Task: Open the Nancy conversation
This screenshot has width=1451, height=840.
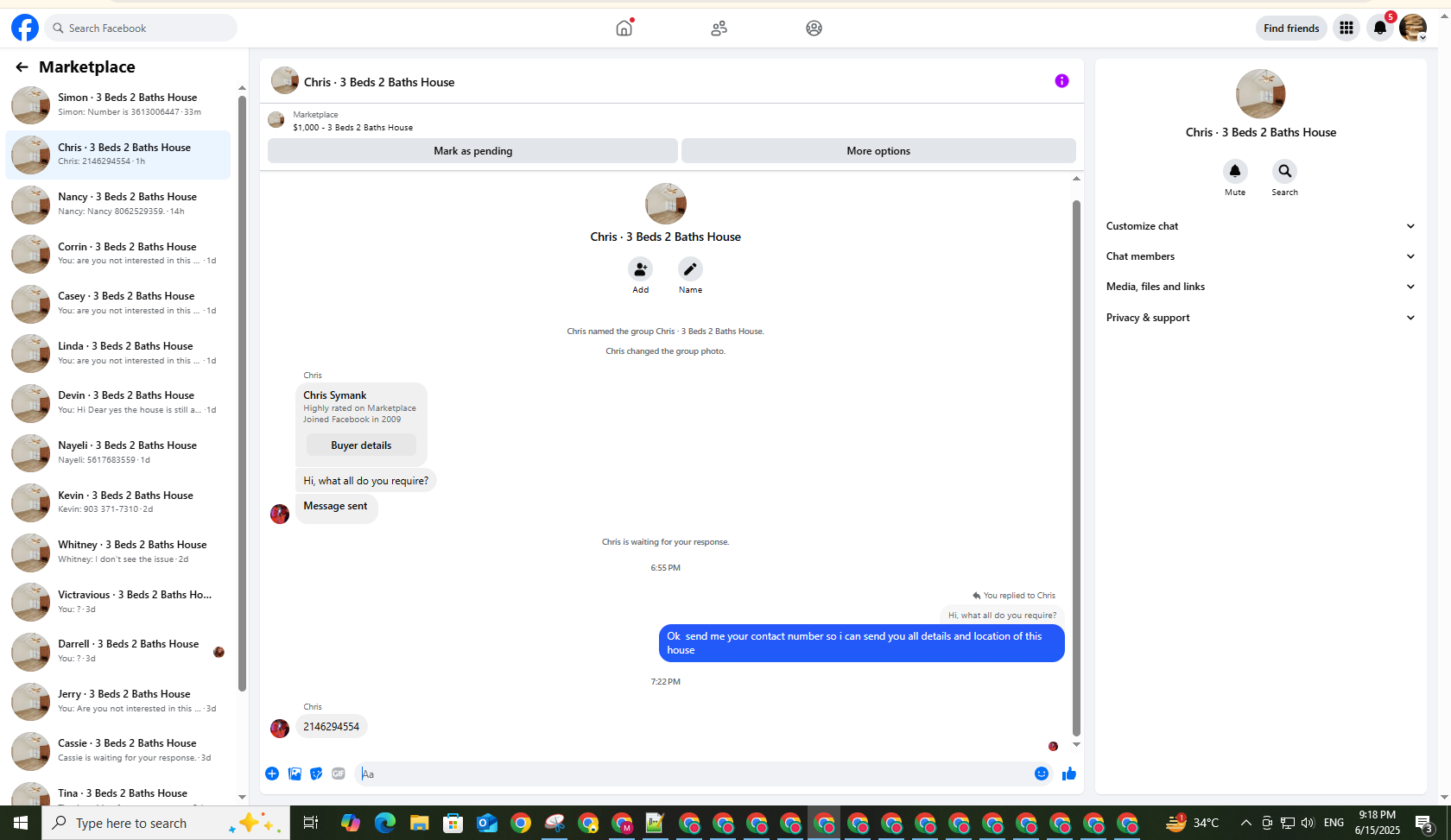Action: (x=118, y=204)
